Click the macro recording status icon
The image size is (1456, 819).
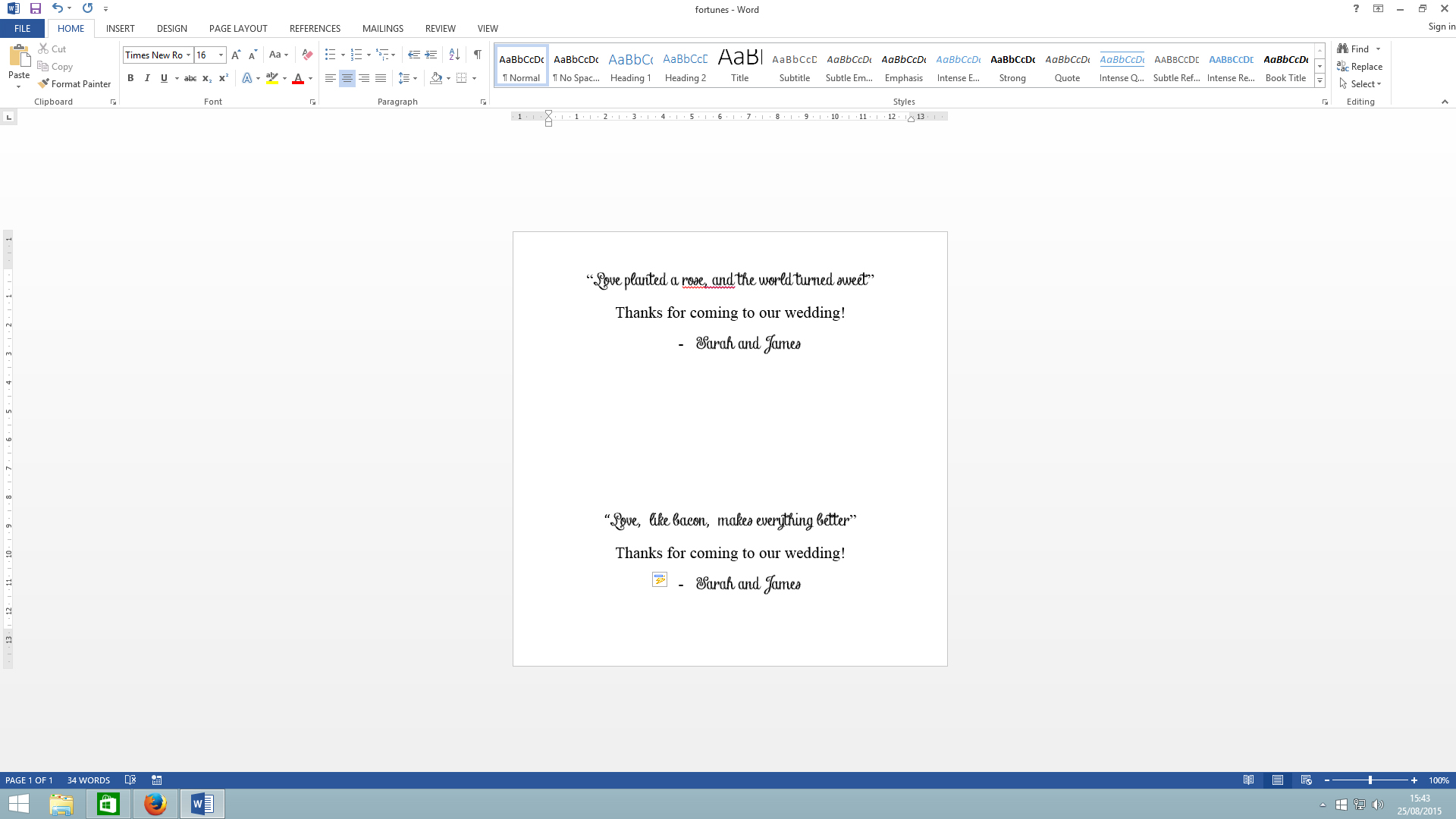[x=157, y=780]
